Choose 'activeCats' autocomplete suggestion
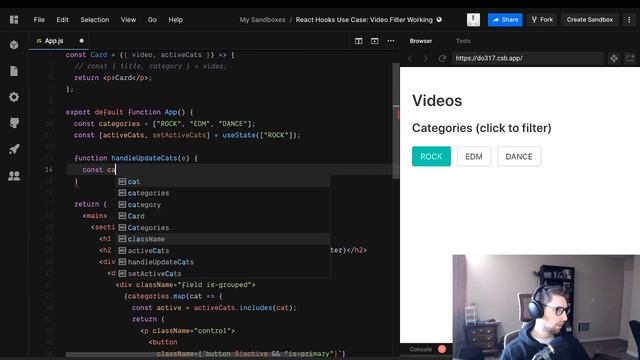The height and width of the screenshot is (360, 640). (x=224, y=250)
